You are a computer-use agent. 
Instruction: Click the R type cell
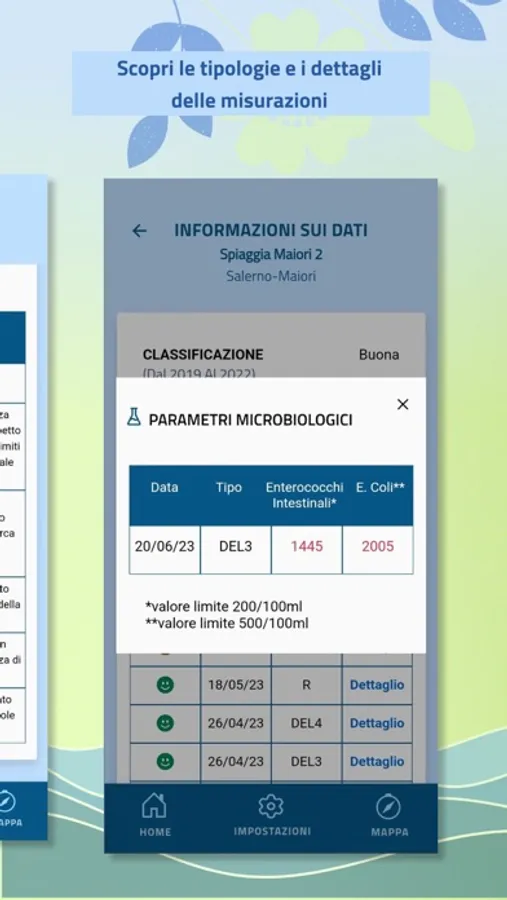pos(306,685)
